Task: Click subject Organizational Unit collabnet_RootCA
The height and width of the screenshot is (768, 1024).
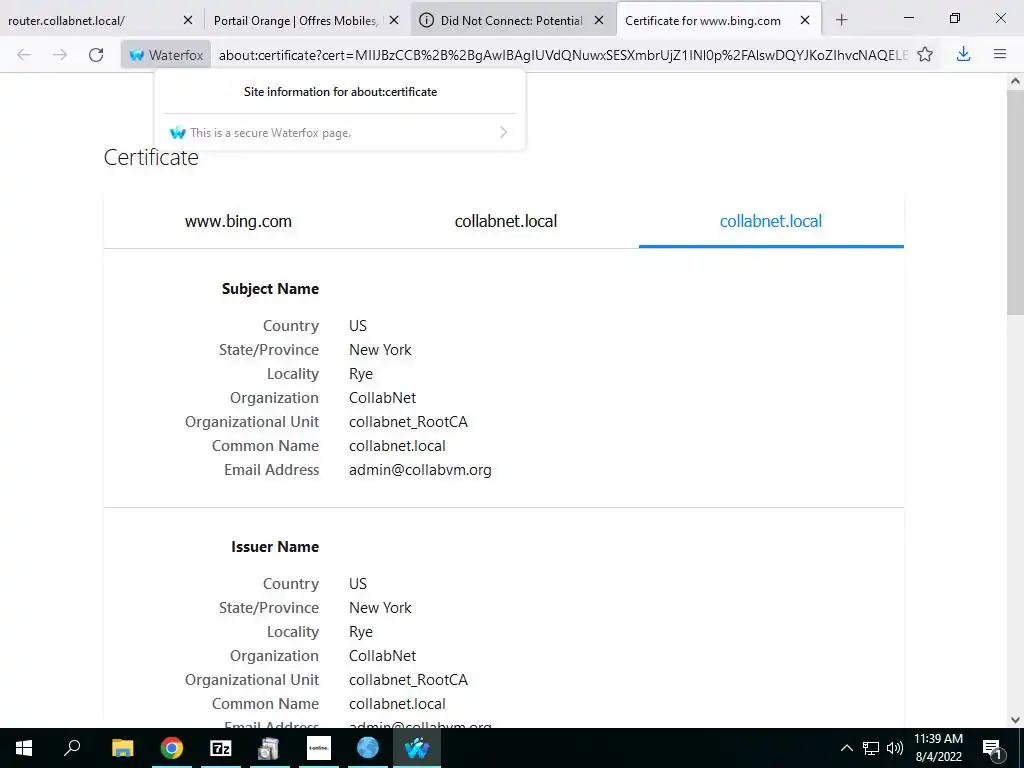Action: [x=408, y=422]
